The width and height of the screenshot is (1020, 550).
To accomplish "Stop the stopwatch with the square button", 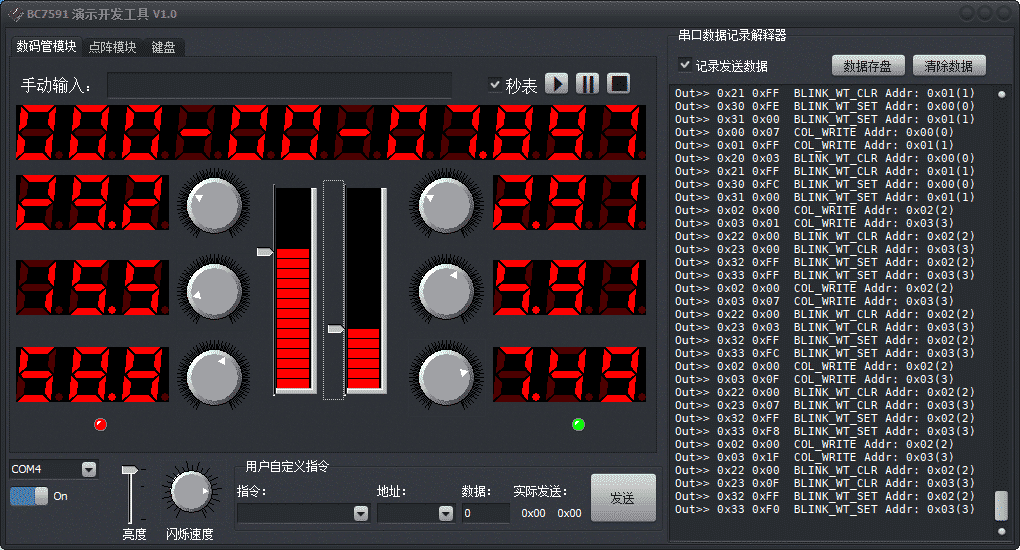I will [618, 83].
